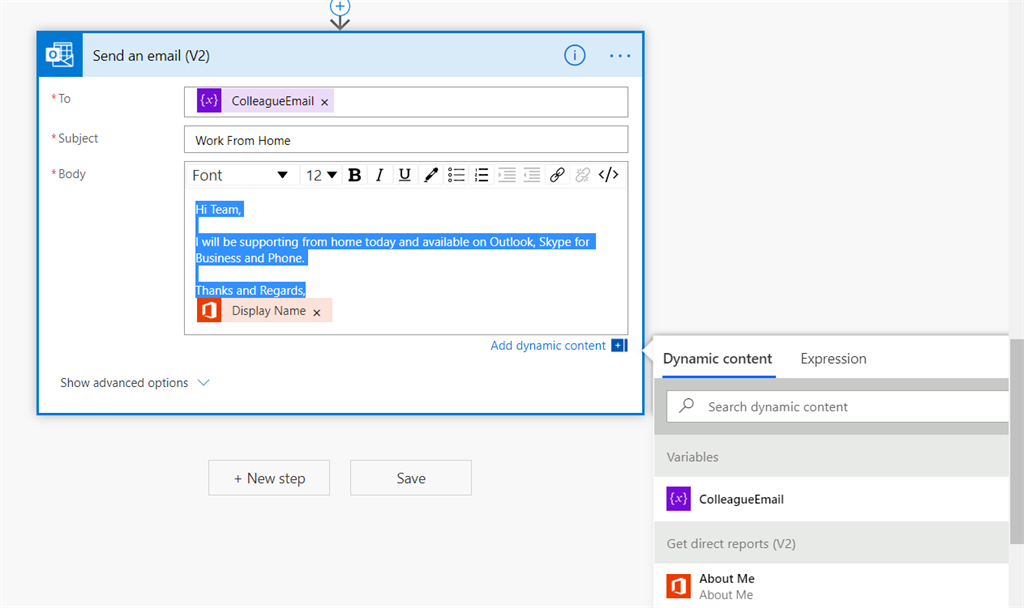
Task: Click the Search dynamic content field
Action: click(838, 407)
